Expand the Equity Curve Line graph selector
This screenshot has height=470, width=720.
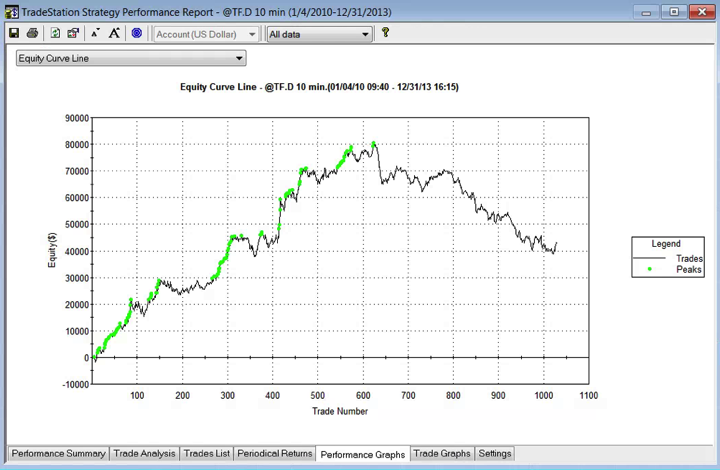point(131,58)
